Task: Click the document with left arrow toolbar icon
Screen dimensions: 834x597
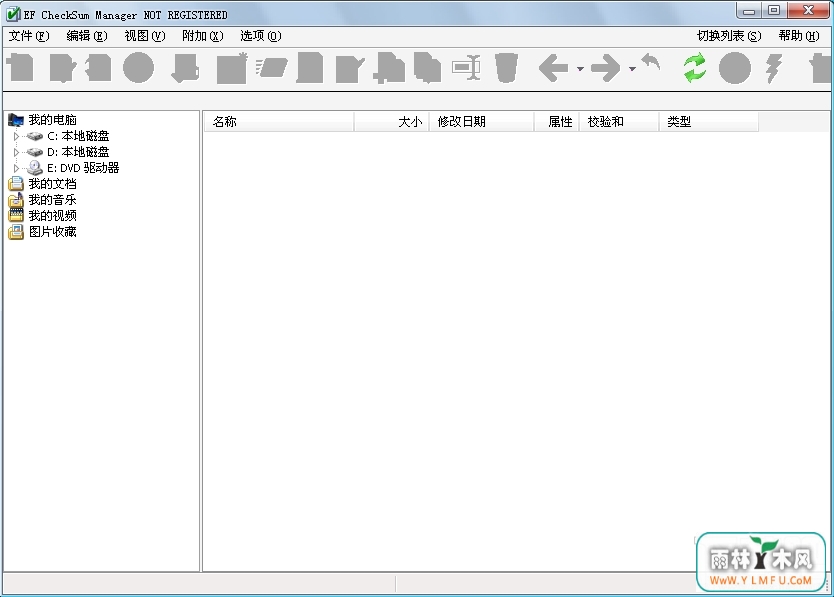Action: pyautogui.click(x=98, y=68)
